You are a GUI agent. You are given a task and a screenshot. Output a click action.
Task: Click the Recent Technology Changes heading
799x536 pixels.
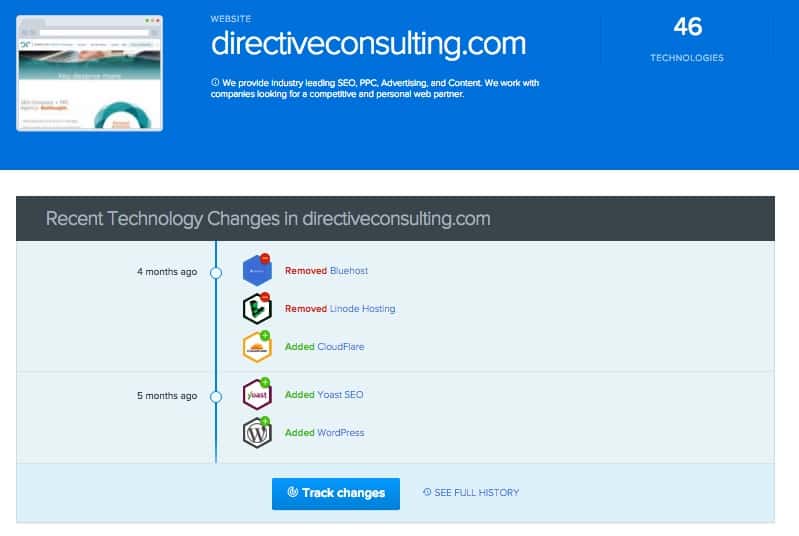click(268, 219)
